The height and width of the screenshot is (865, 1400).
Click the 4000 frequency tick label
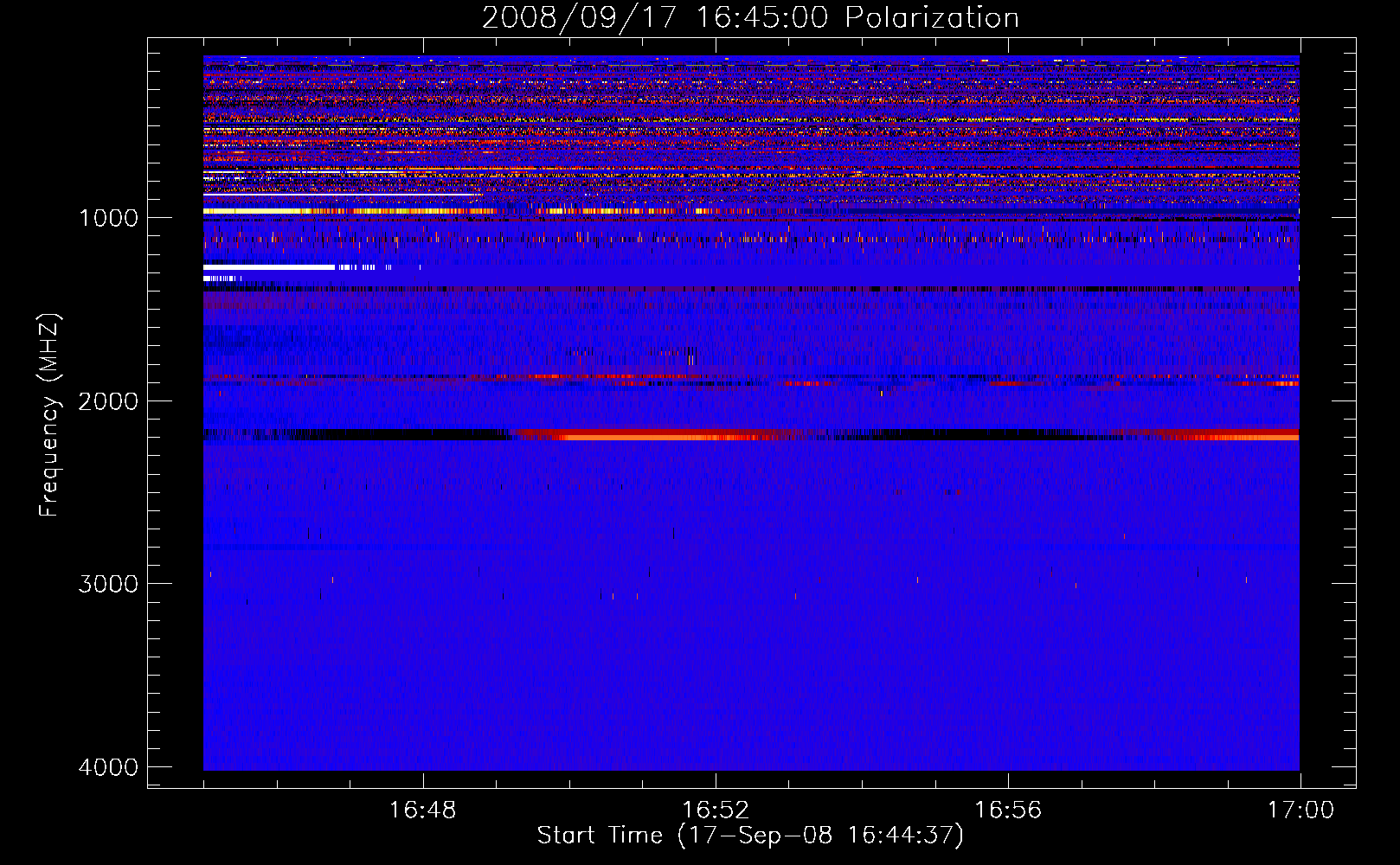pos(109,767)
